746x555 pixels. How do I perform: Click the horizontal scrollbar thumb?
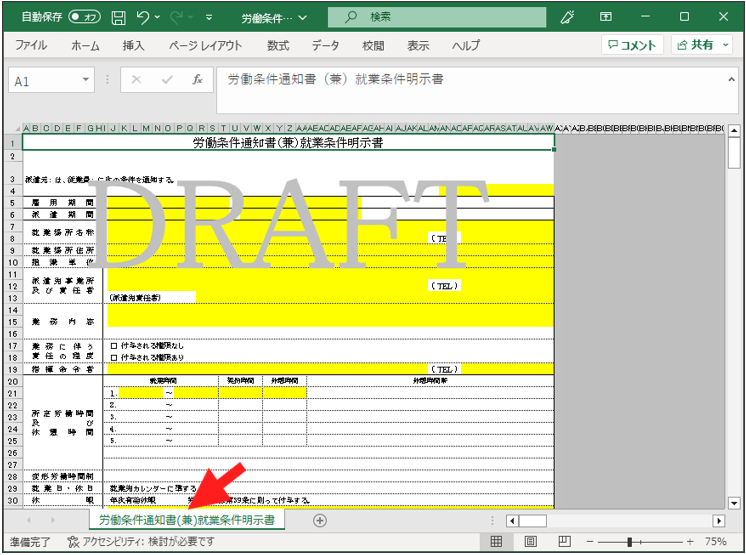[532, 521]
